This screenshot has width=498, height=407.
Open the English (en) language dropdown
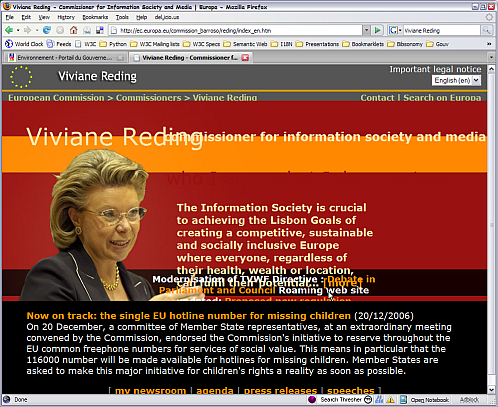click(x=456, y=80)
